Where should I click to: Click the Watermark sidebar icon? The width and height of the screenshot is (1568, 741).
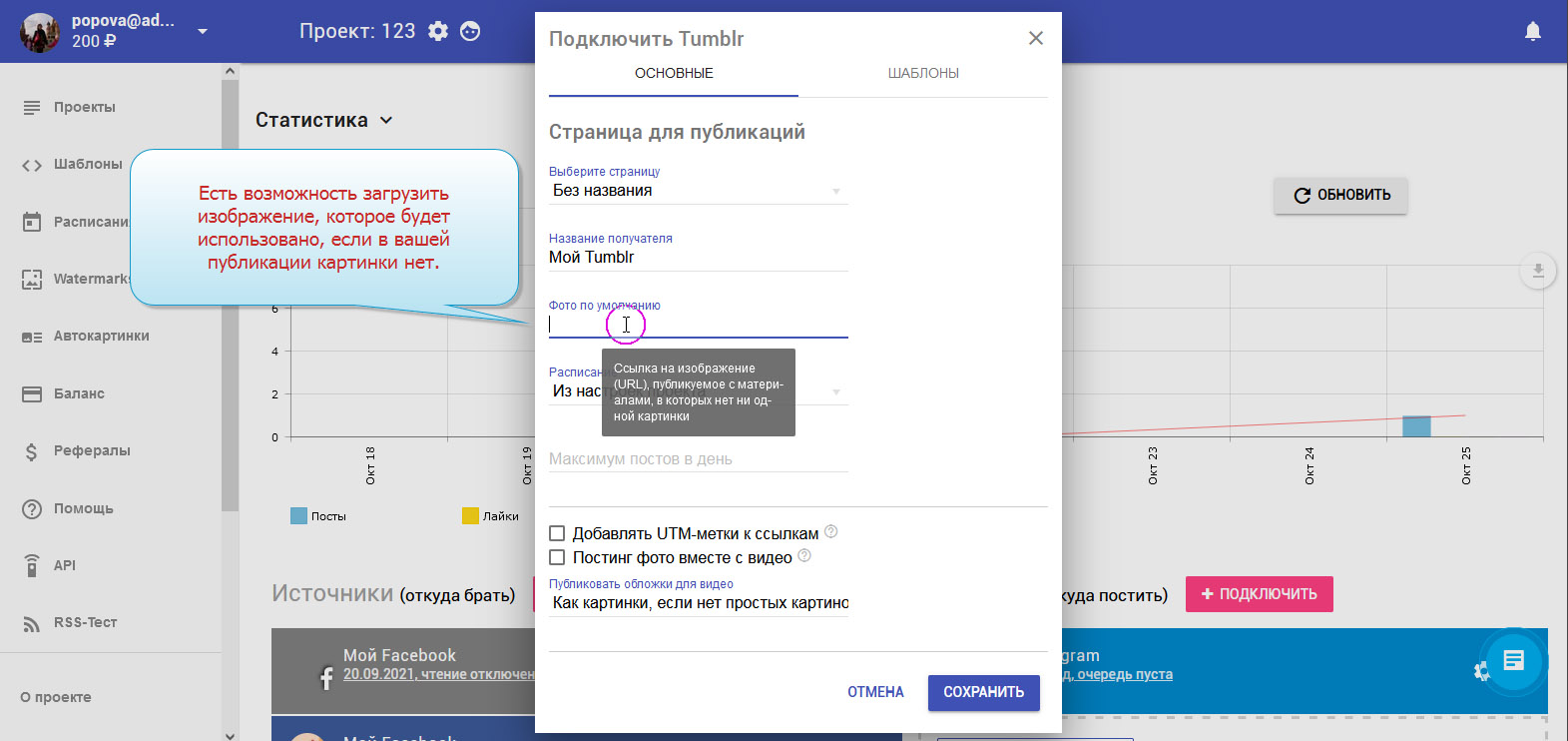[32, 280]
